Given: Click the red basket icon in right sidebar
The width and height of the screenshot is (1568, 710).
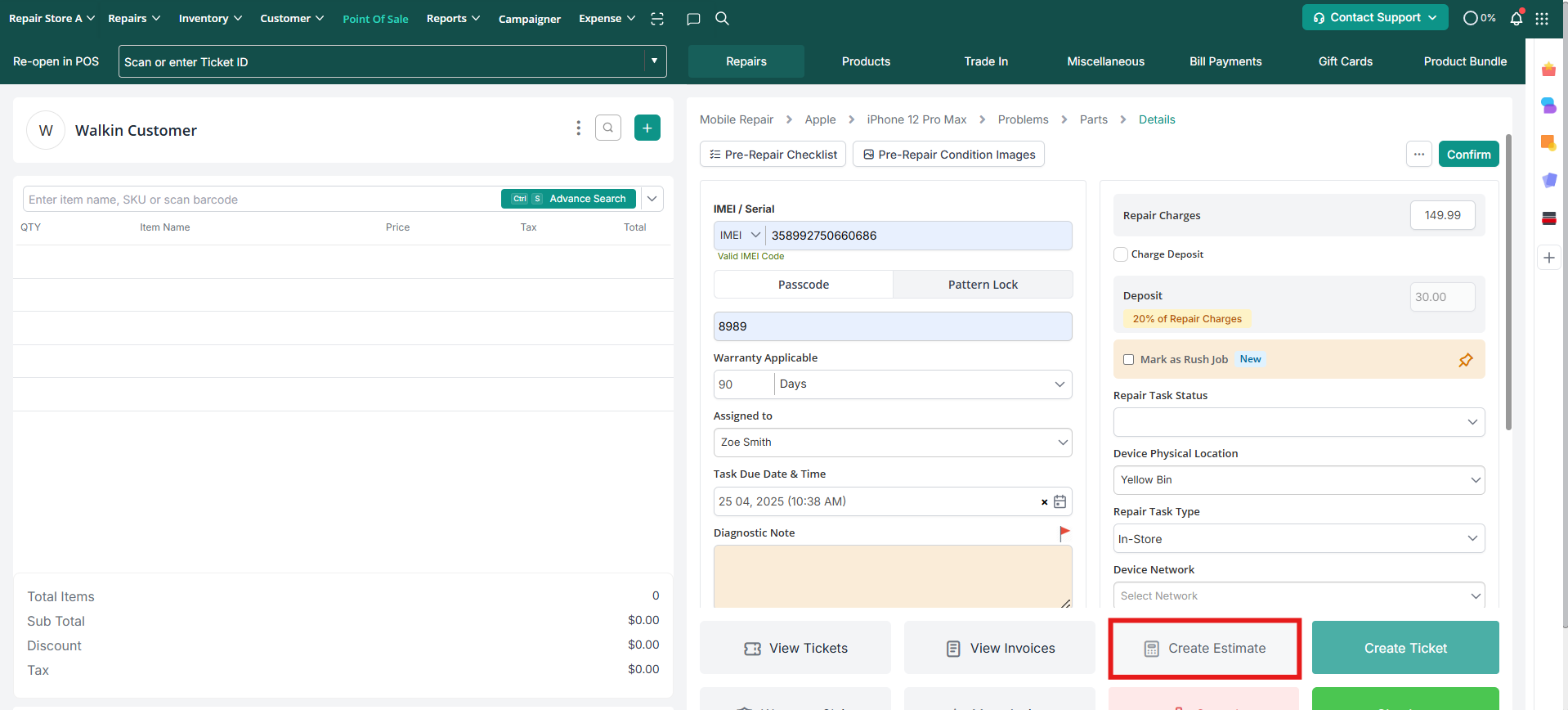Looking at the screenshot, I should click(x=1549, y=70).
